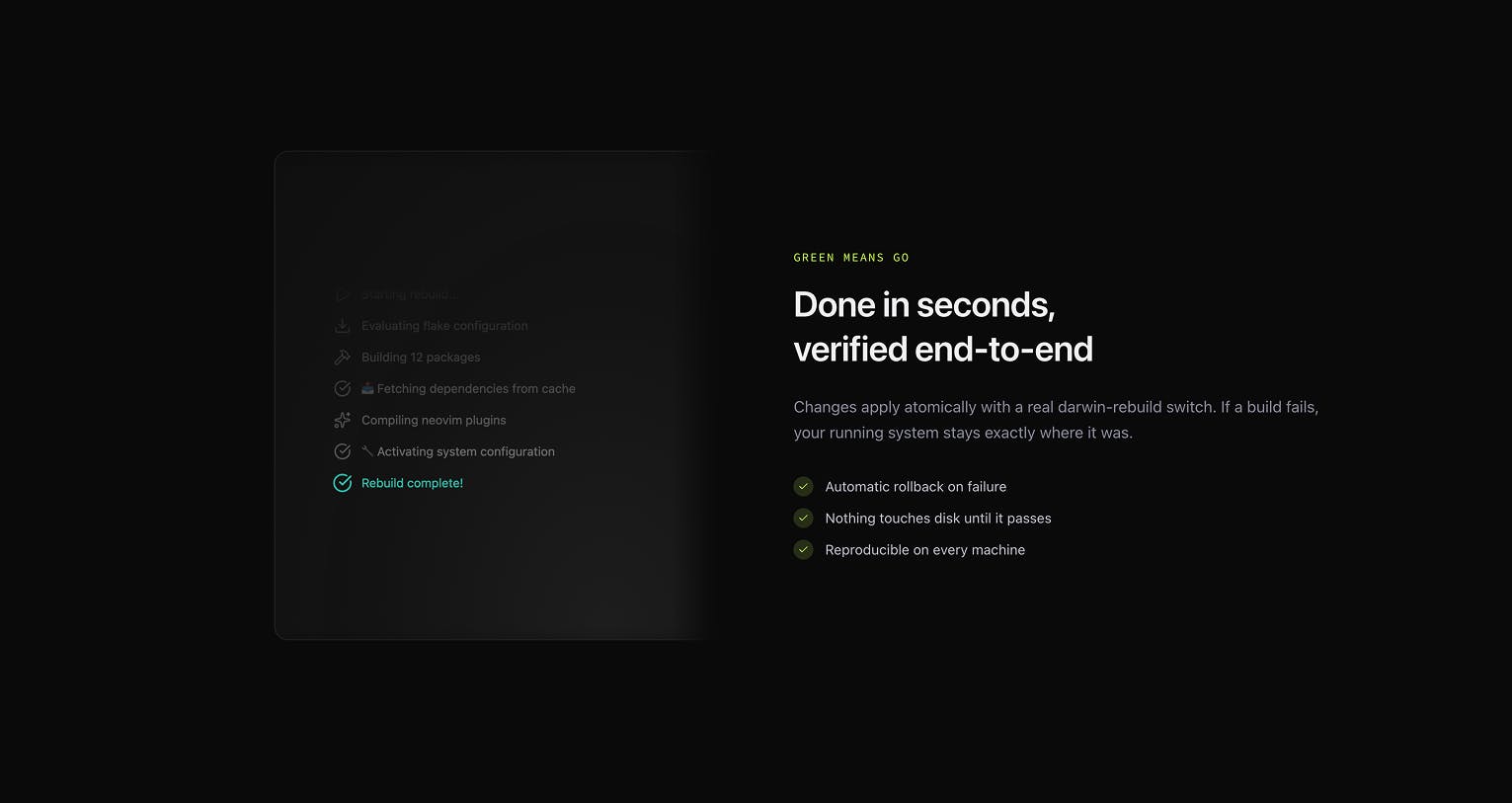Click the 'Rebuild complete!' status text

tap(412, 483)
